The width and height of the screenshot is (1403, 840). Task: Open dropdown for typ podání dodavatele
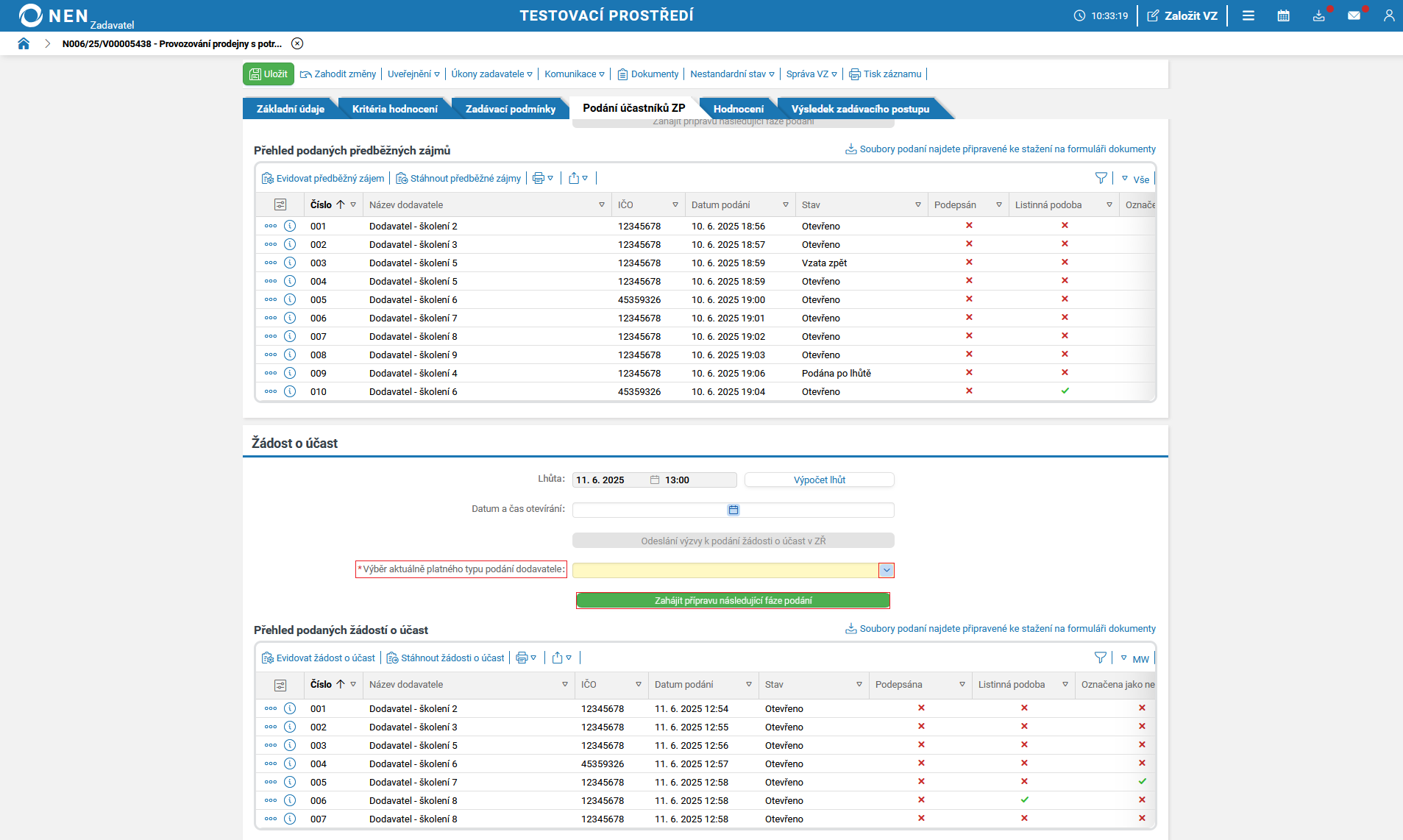(887, 570)
